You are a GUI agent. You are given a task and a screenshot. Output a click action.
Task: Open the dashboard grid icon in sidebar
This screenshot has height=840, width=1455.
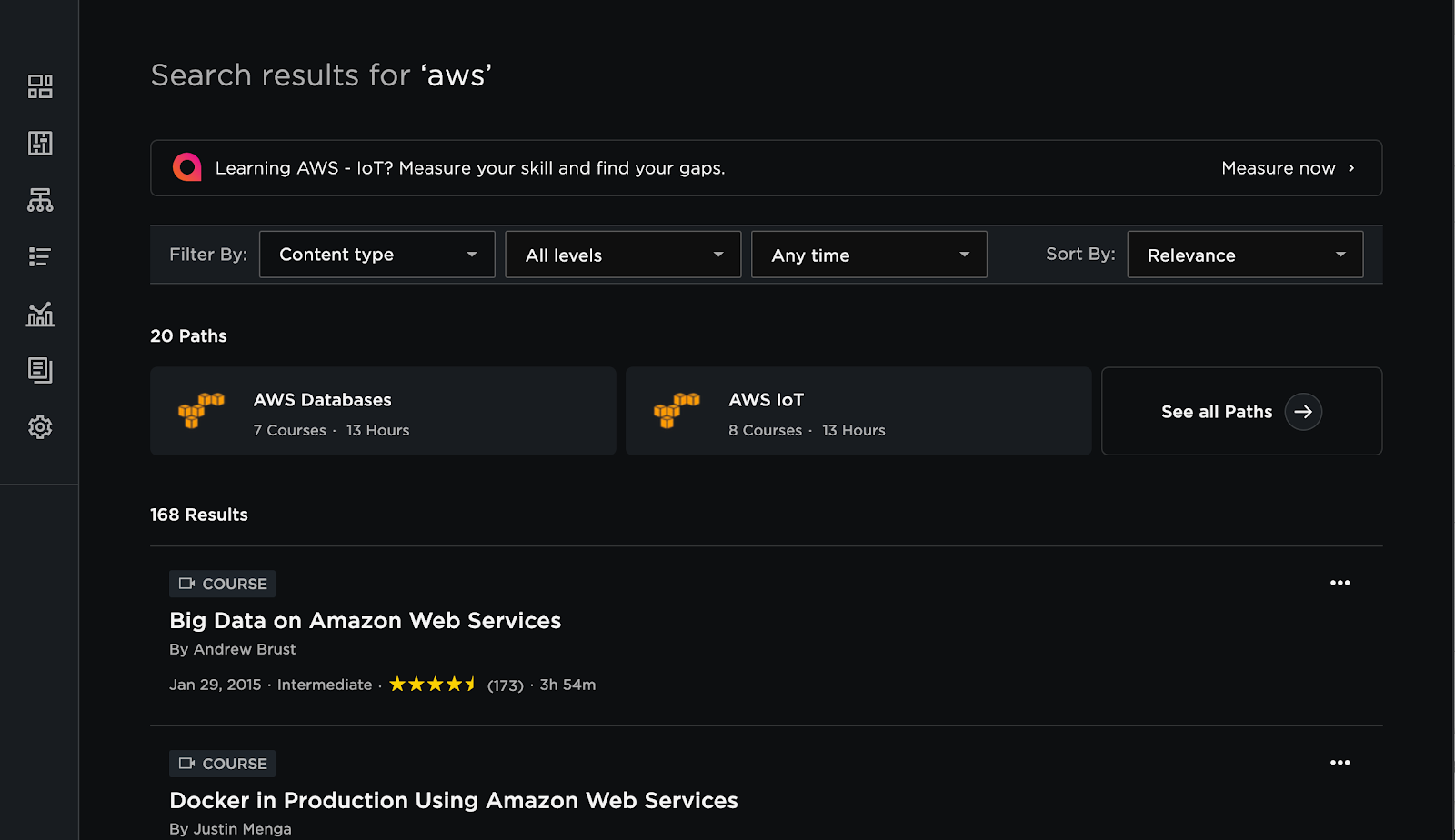[x=40, y=86]
